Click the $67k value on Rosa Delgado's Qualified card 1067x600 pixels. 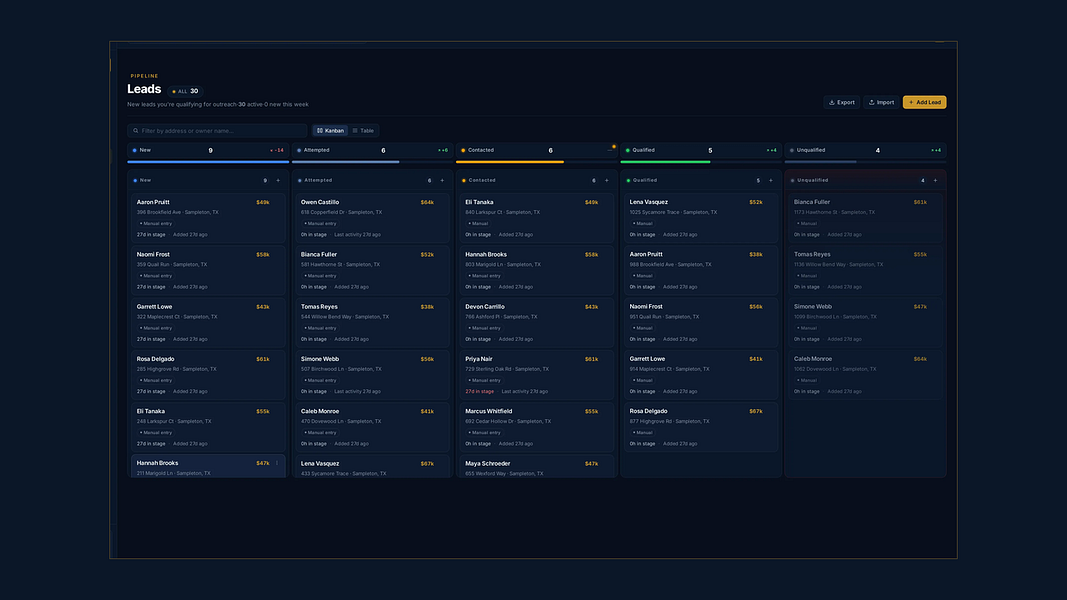[x=756, y=412]
